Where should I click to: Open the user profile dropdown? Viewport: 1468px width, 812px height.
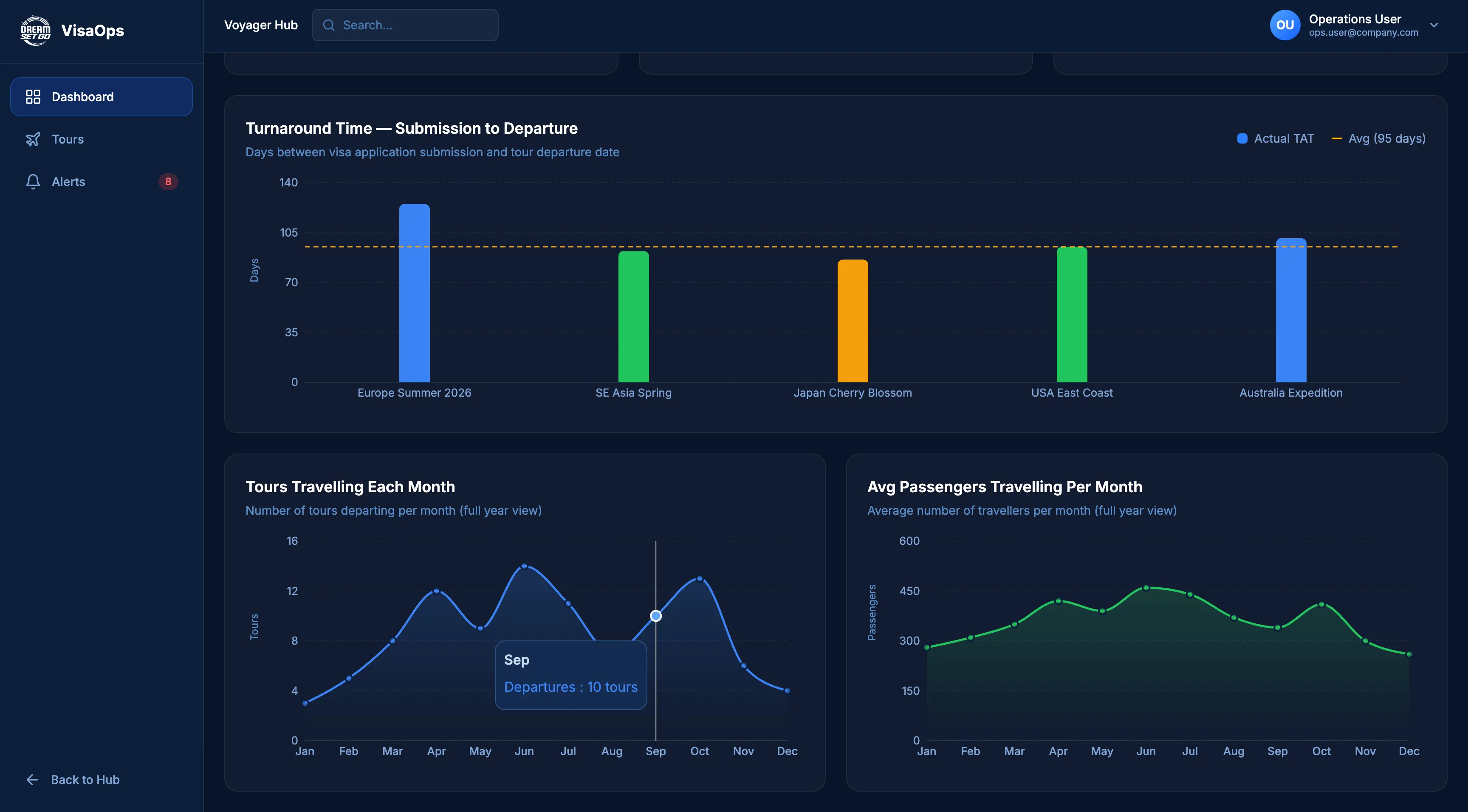click(1355, 25)
